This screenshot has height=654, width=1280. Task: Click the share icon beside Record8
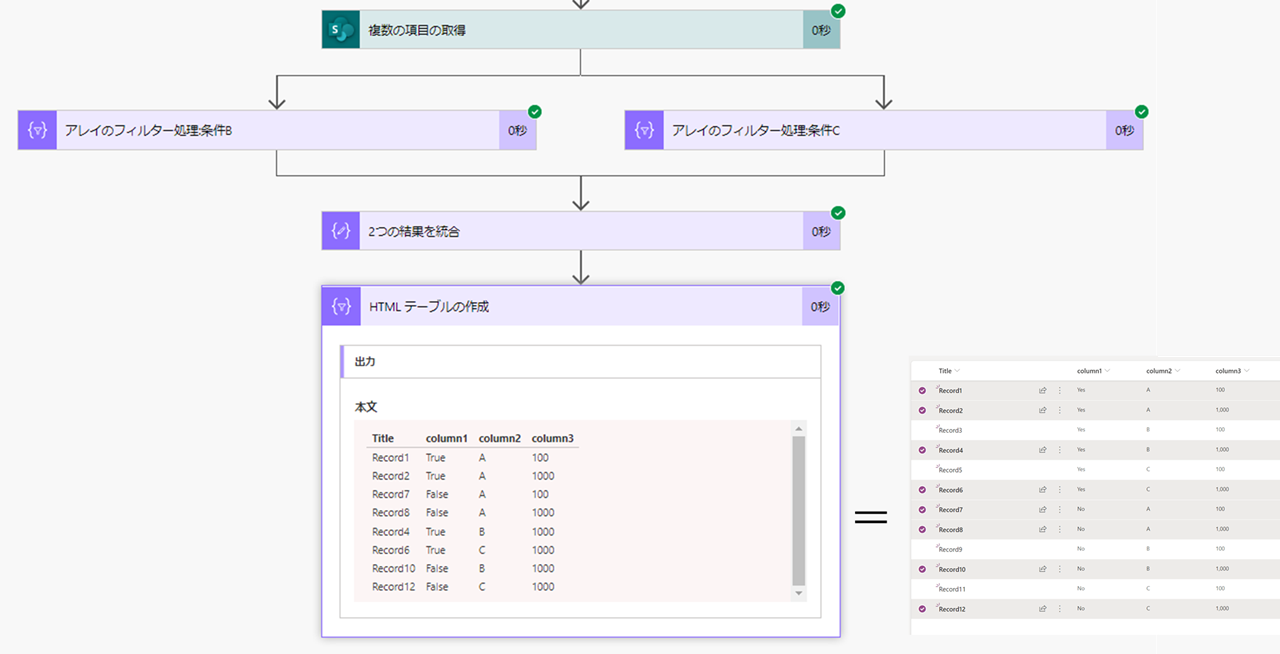[x=1041, y=528]
